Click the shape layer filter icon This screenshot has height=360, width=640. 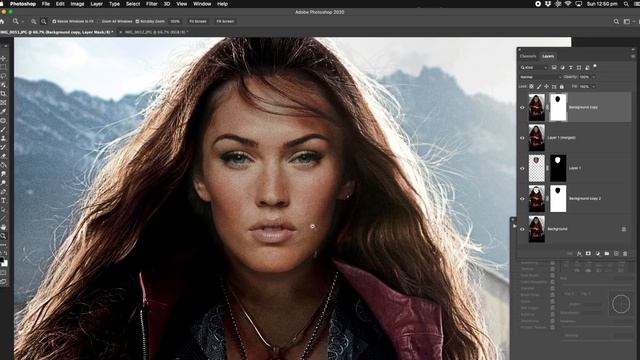click(578, 67)
